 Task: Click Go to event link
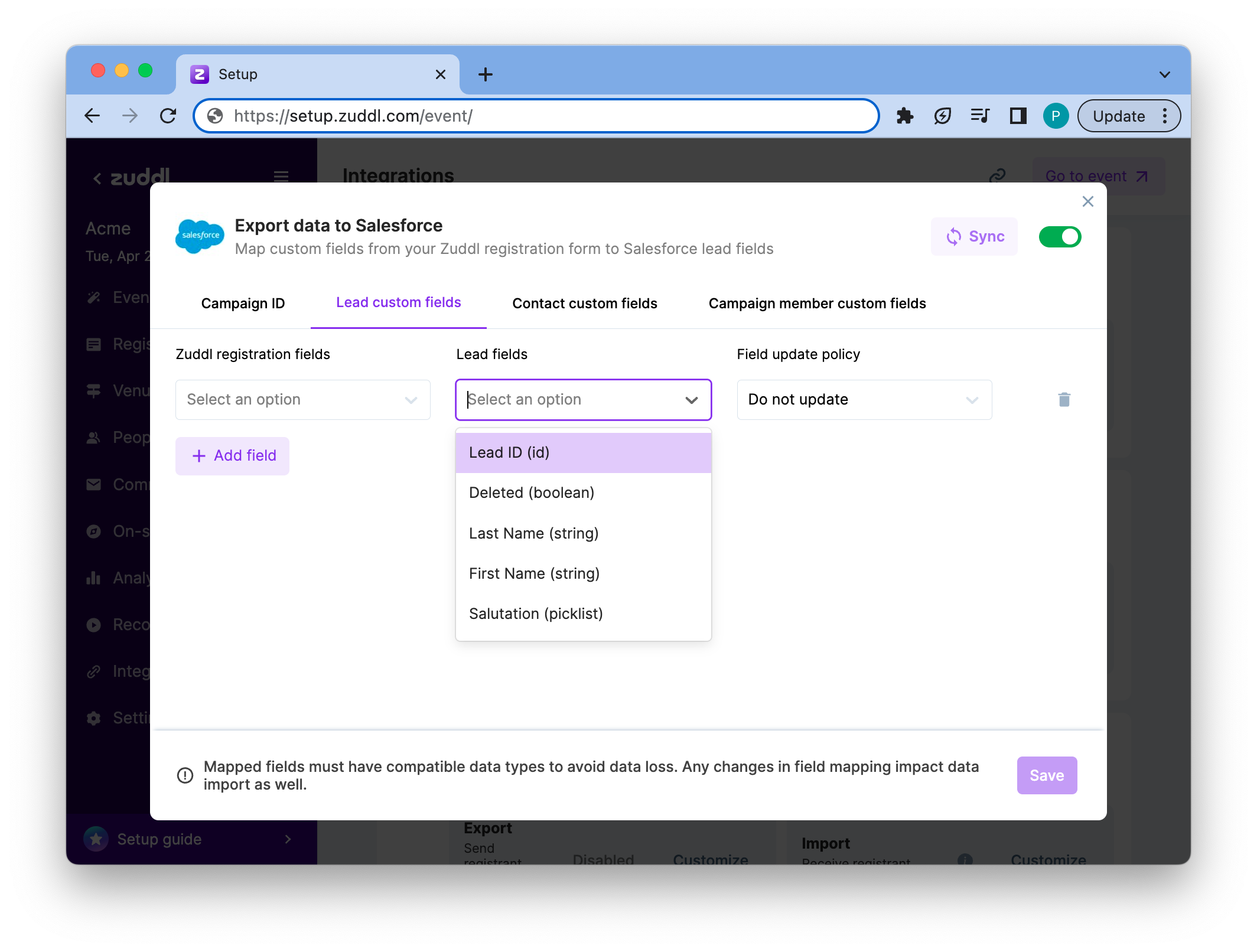click(x=1098, y=176)
